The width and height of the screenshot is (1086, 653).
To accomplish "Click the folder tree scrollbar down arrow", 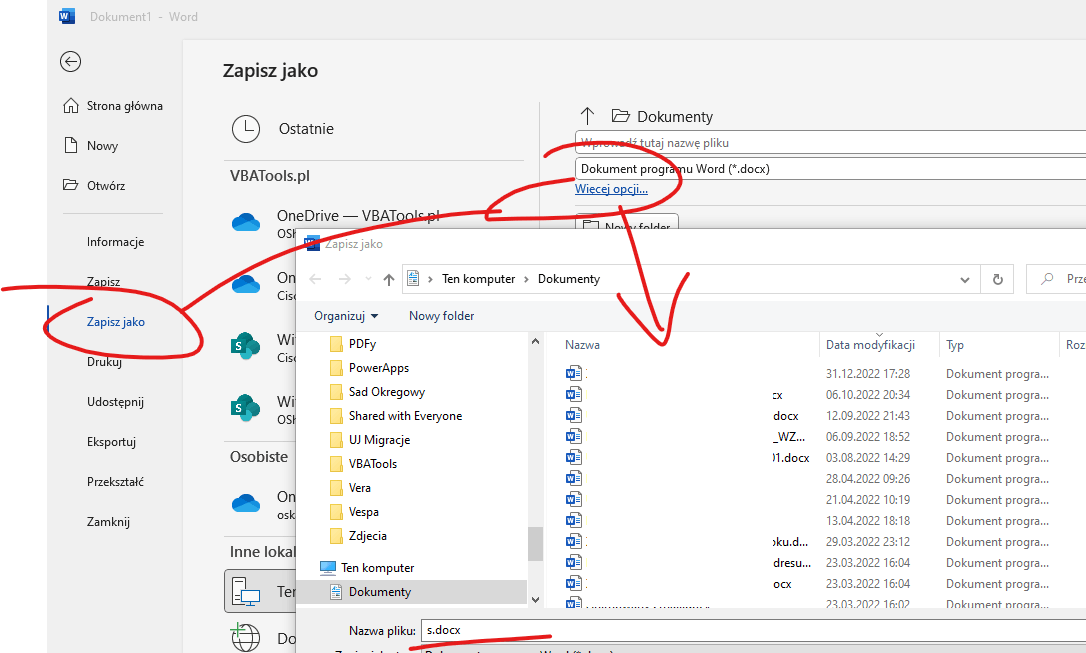I will [x=535, y=600].
